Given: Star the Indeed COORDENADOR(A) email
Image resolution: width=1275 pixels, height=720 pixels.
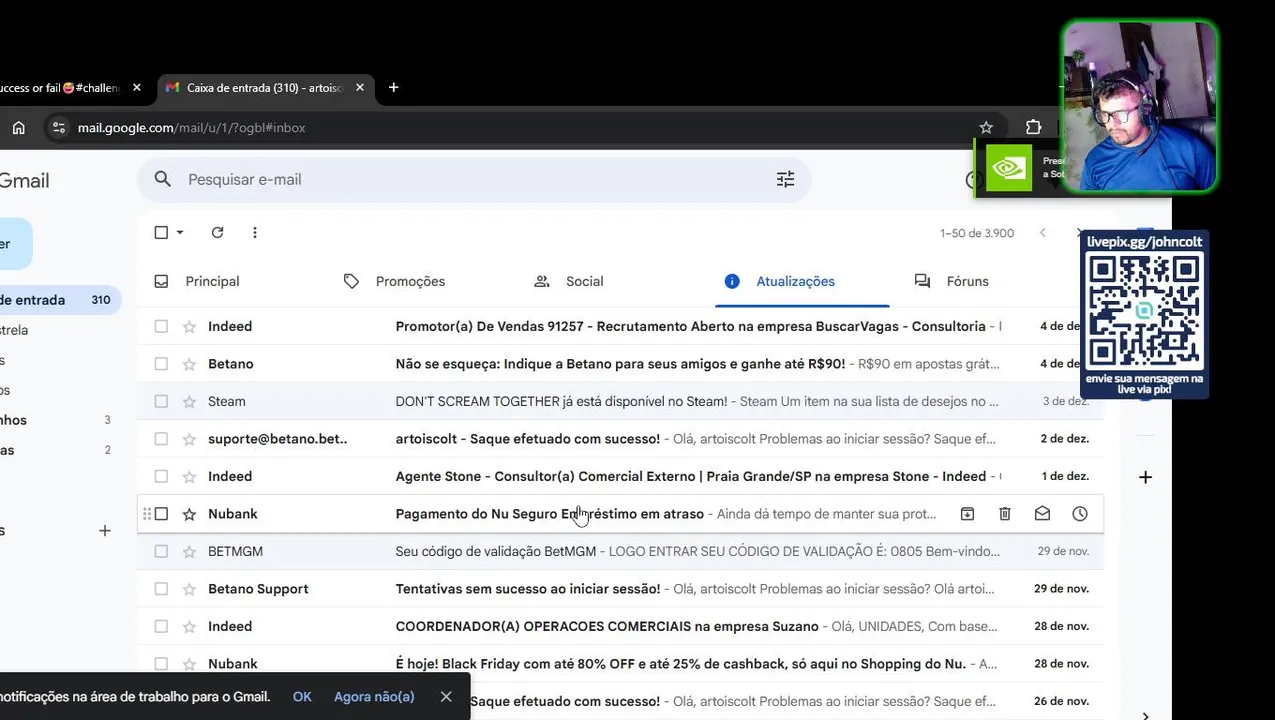Looking at the screenshot, I should [x=189, y=626].
